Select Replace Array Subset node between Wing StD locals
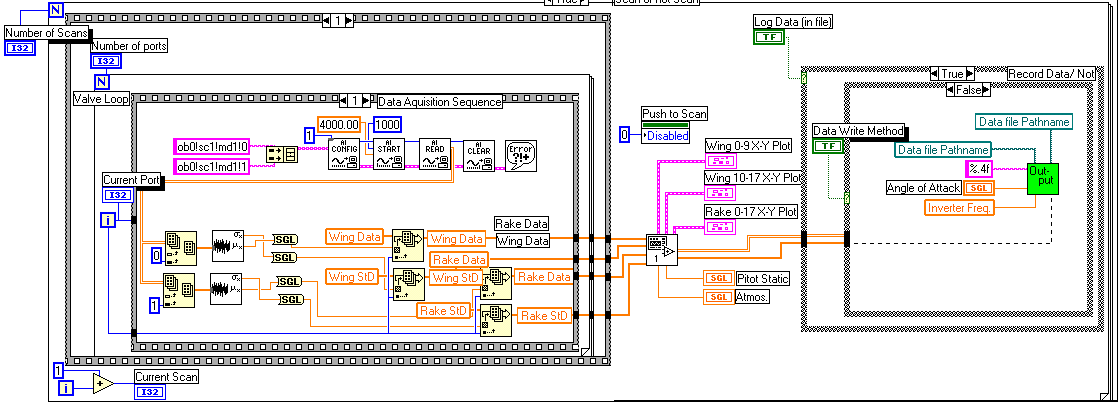The image size is (1118, 402). pyautogui.click(x=409, y=284)
